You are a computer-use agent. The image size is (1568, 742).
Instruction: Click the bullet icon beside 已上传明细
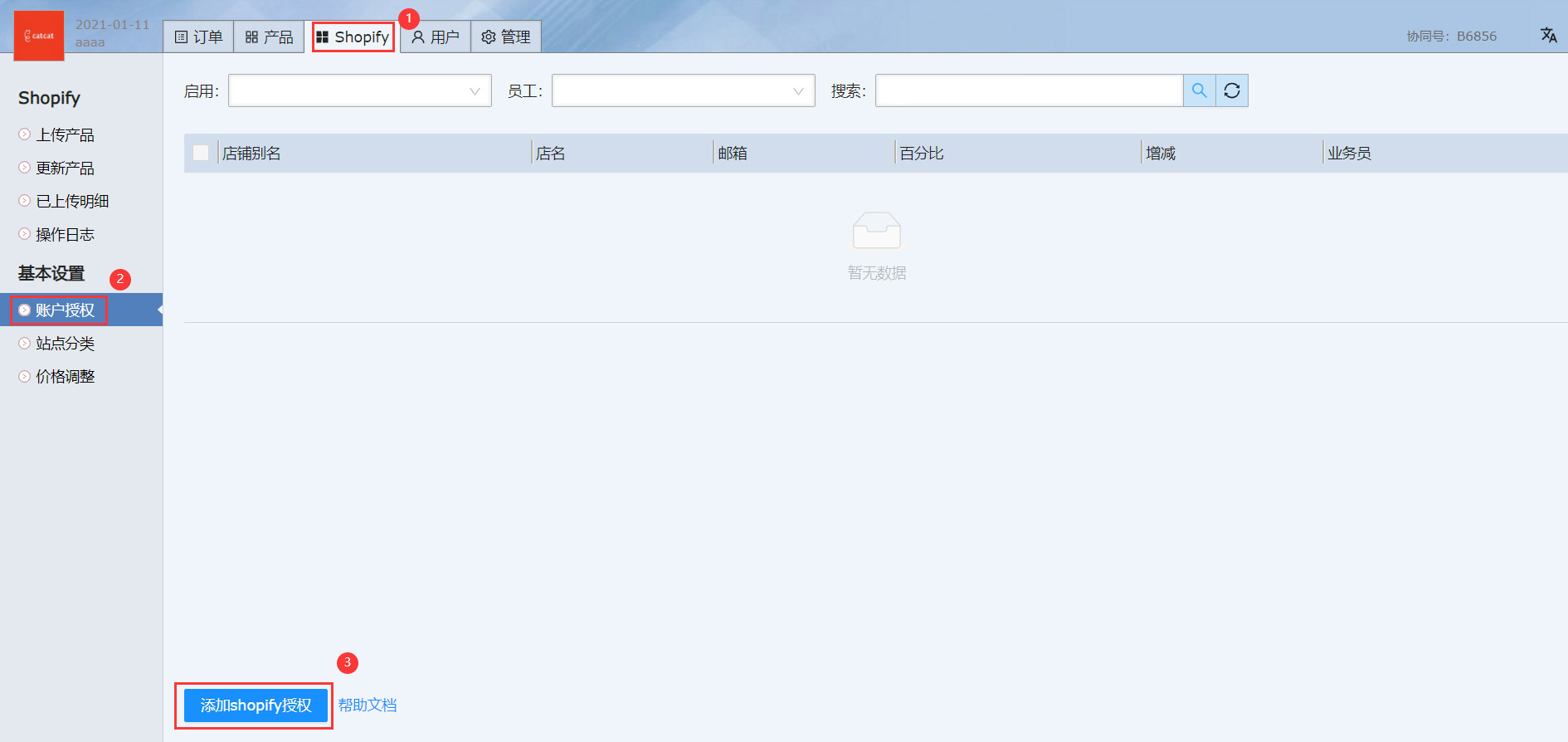[25, 200]
